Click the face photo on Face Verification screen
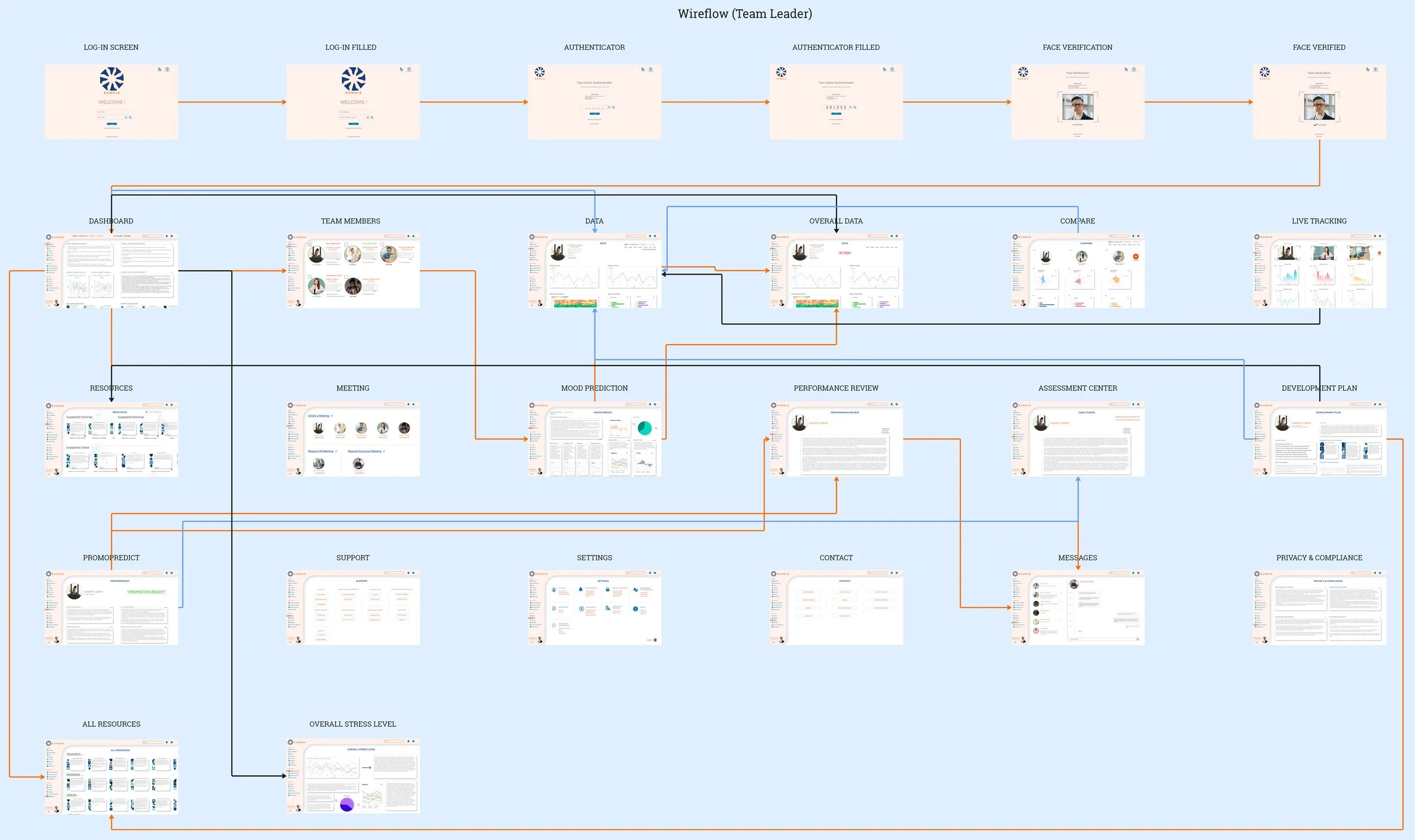 (x=1078, y=108)
